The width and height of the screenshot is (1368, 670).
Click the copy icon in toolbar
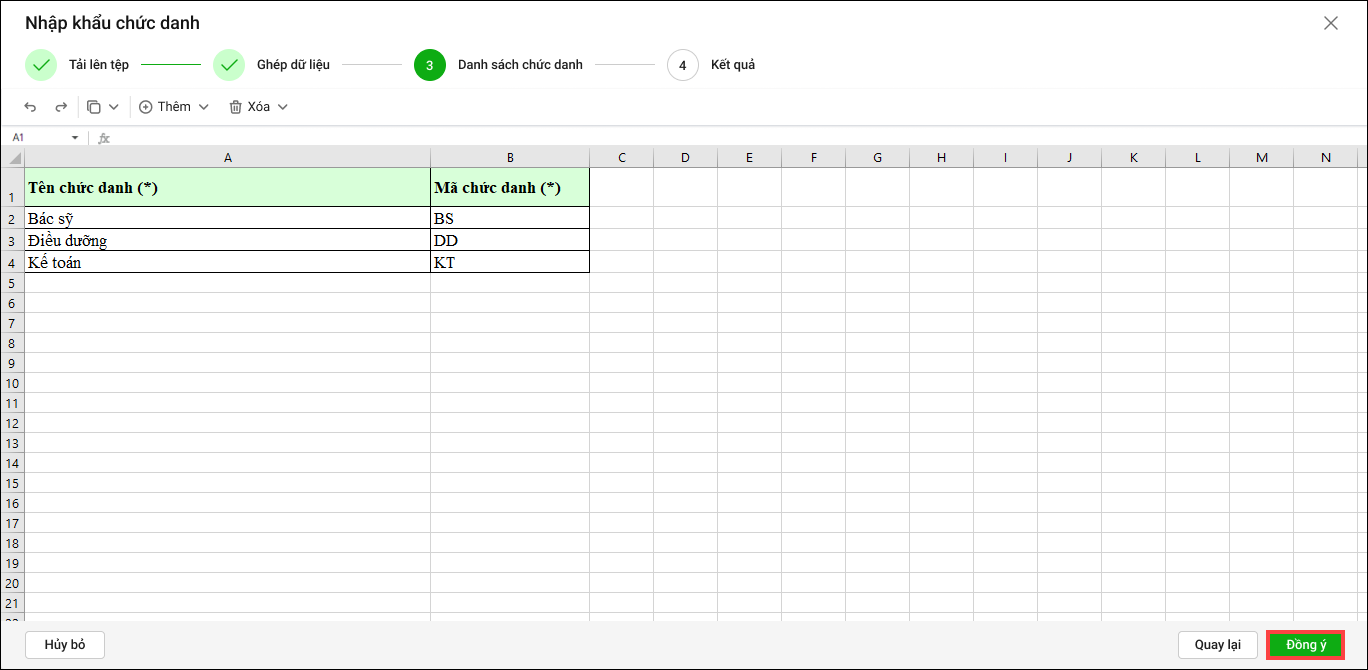(x=94, y=107)
